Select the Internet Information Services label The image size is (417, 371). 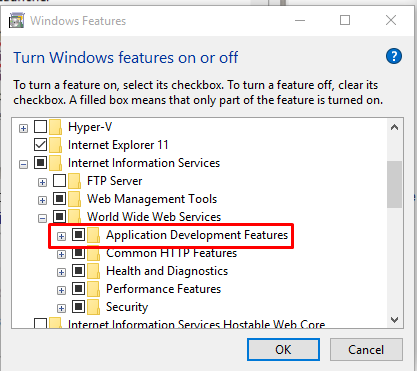pyautogui.click(x=144, y=163)
